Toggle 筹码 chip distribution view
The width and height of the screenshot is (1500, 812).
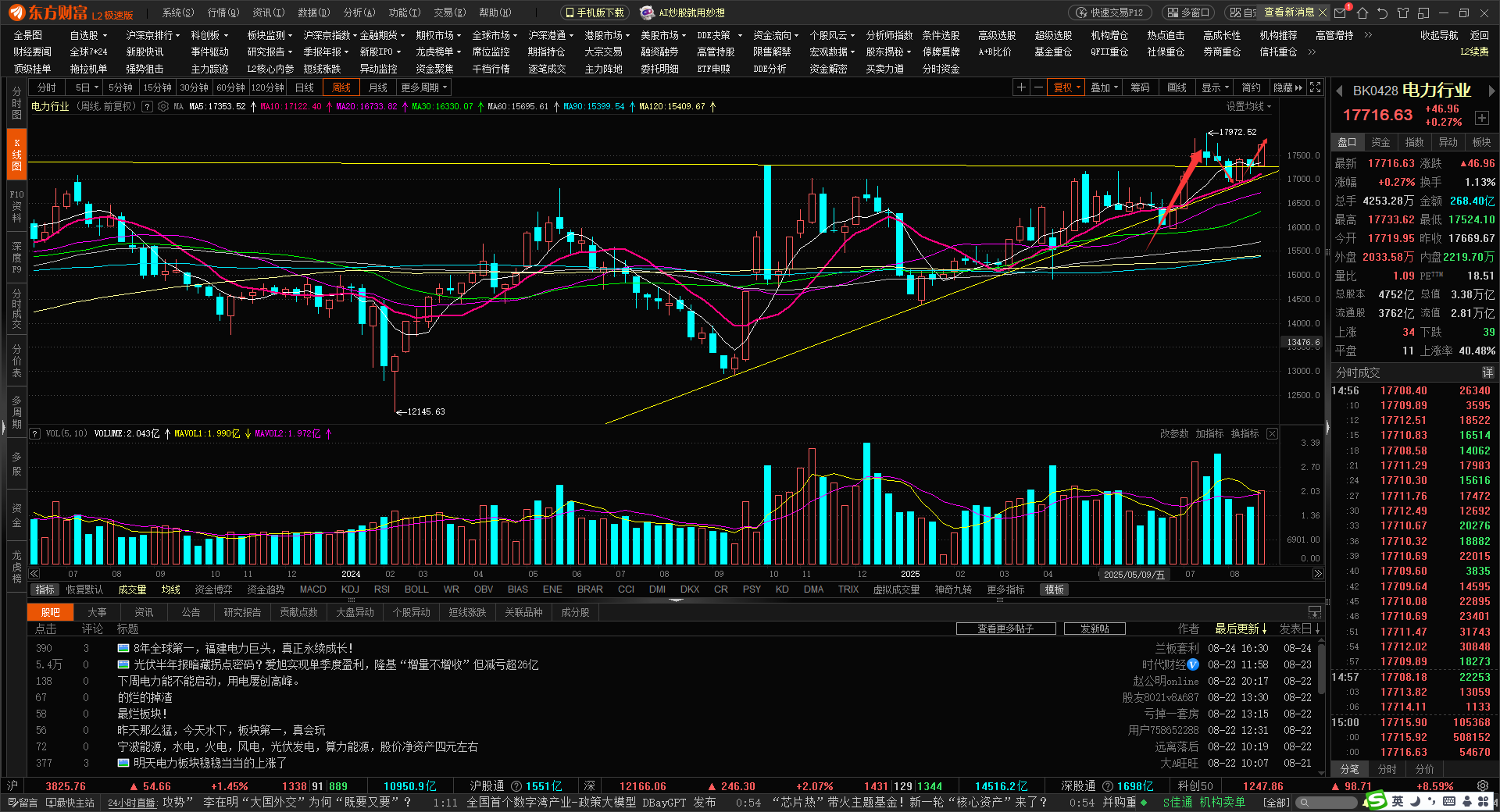(x=1140, y=87)
